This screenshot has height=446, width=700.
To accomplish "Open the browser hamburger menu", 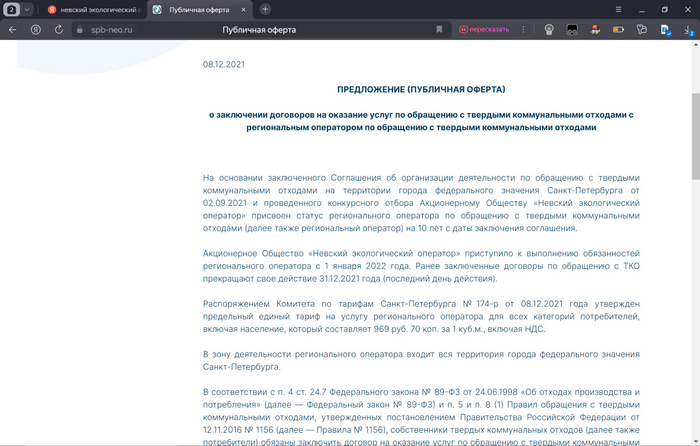I will [x=618, y=9].
